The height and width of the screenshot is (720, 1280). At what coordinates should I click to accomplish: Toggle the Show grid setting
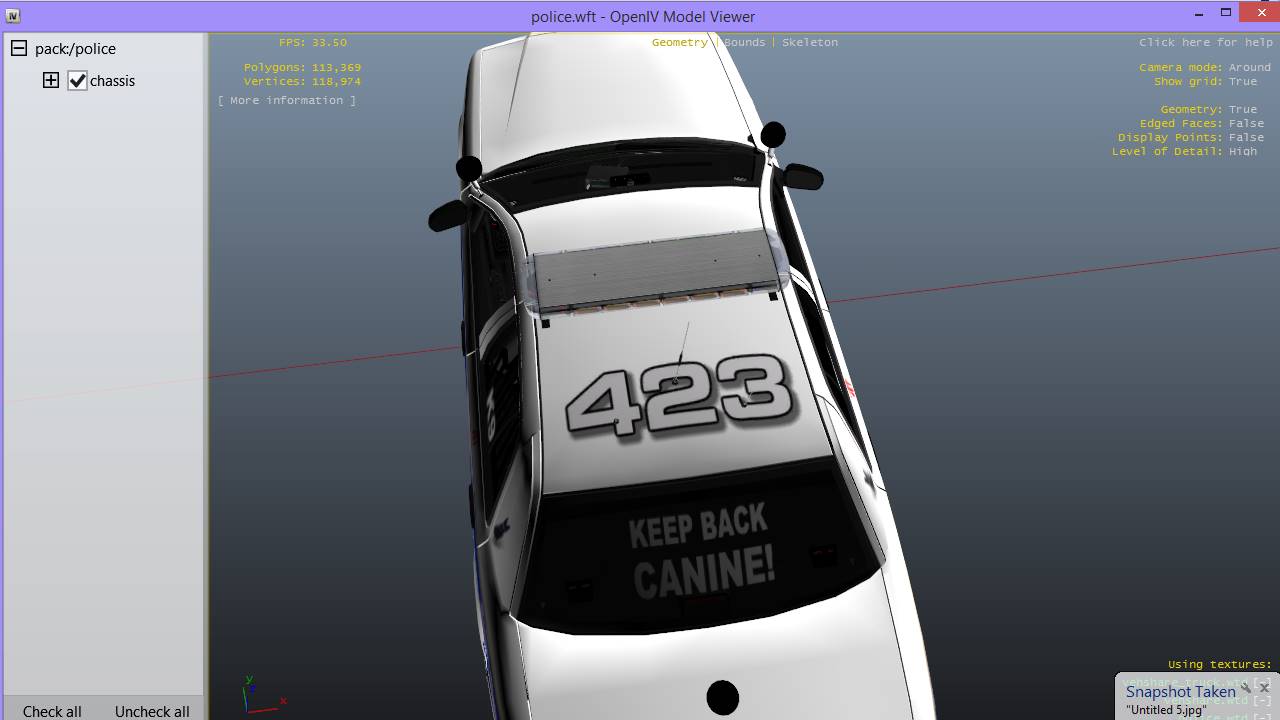(x=1243, y=81)
